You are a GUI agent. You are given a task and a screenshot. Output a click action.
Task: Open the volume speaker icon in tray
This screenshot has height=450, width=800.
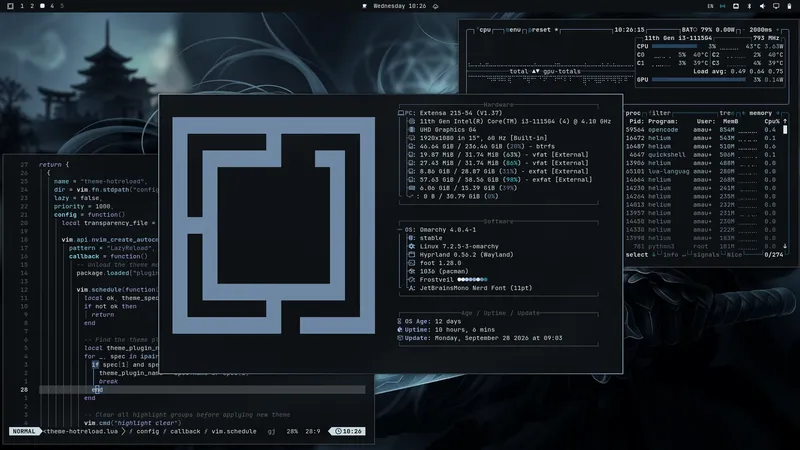[762, 6]
